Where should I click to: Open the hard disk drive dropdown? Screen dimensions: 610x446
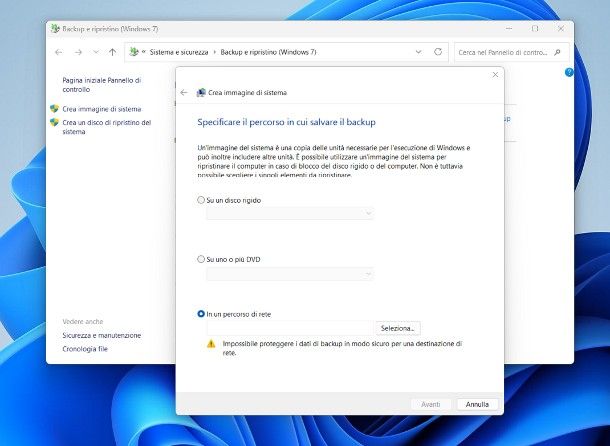pos(290,213)
